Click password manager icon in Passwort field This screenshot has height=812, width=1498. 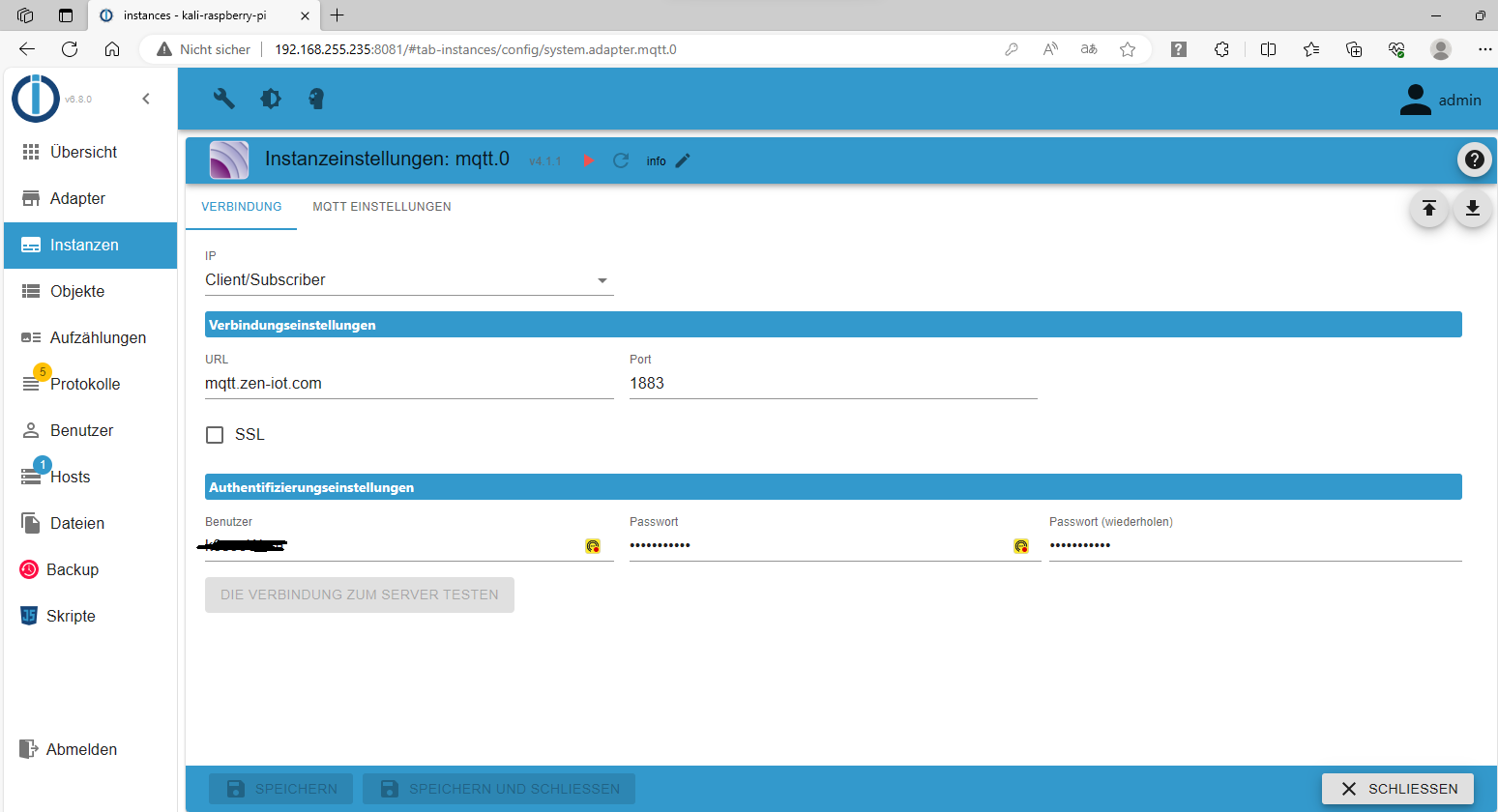pyautogui.click(x=1021, y=546)
